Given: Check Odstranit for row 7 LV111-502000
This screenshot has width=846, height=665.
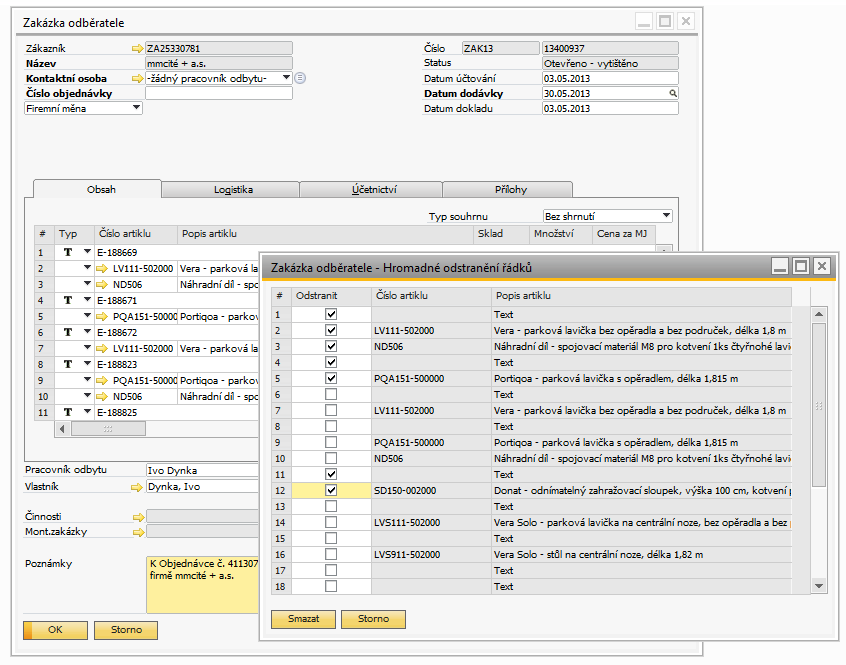Looking at the screenshot, I should (x=331, y=410).
